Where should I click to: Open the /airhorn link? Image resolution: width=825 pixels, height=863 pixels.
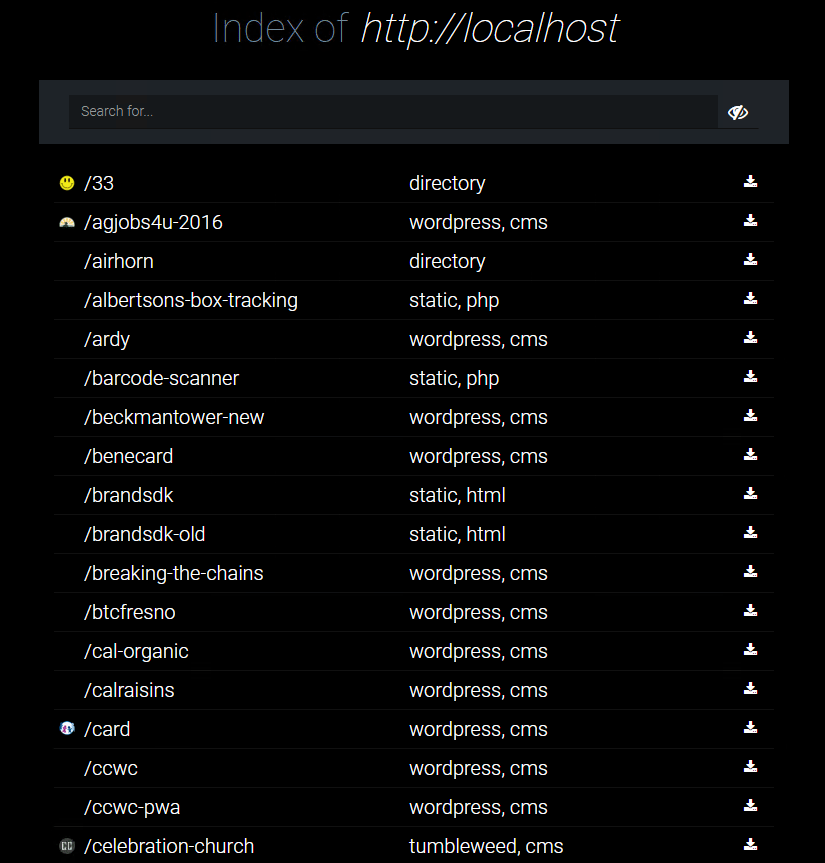pyautogui.click(x=118, y=261)
